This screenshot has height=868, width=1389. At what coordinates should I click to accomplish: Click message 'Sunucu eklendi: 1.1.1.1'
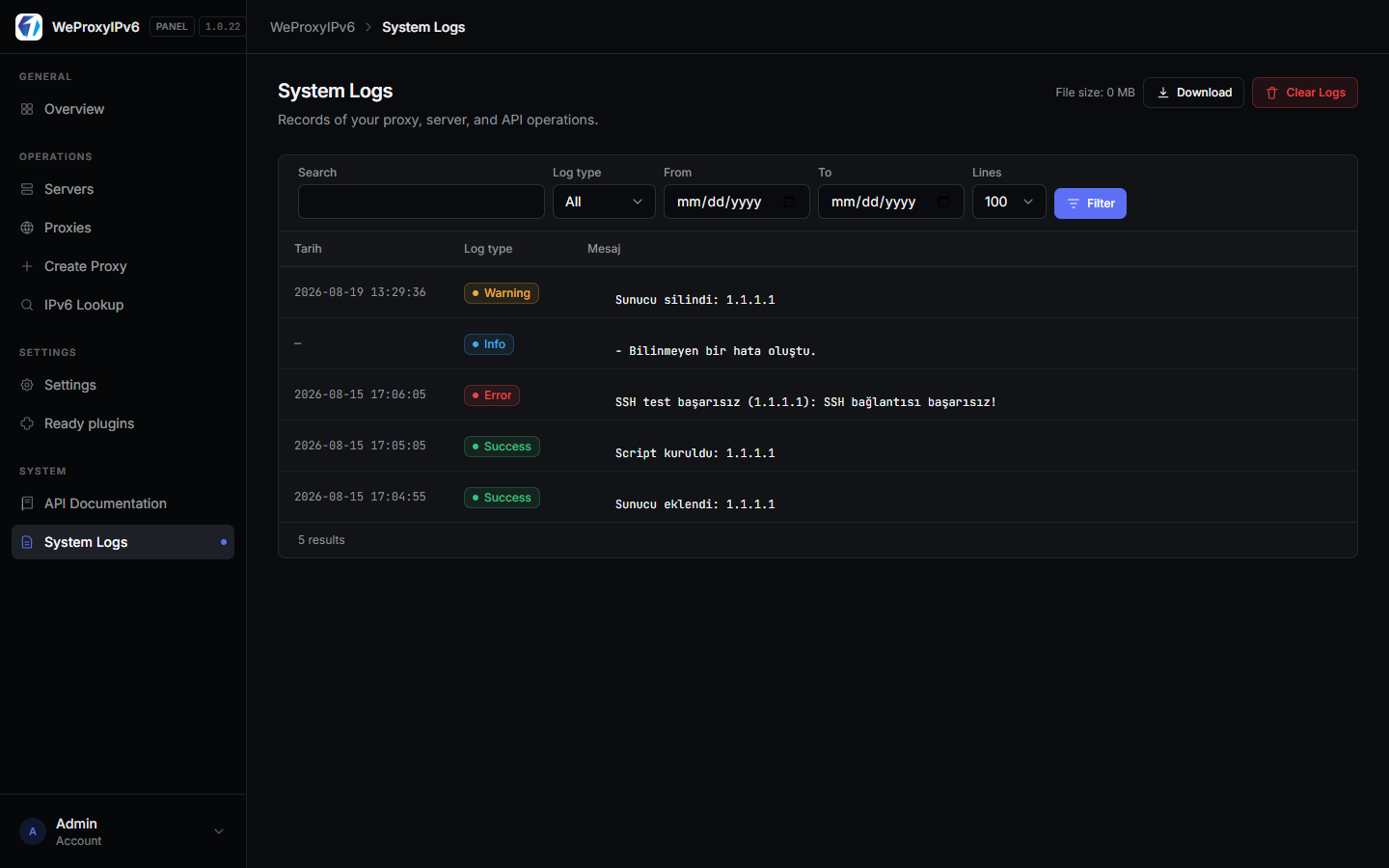tap(695, 504)
